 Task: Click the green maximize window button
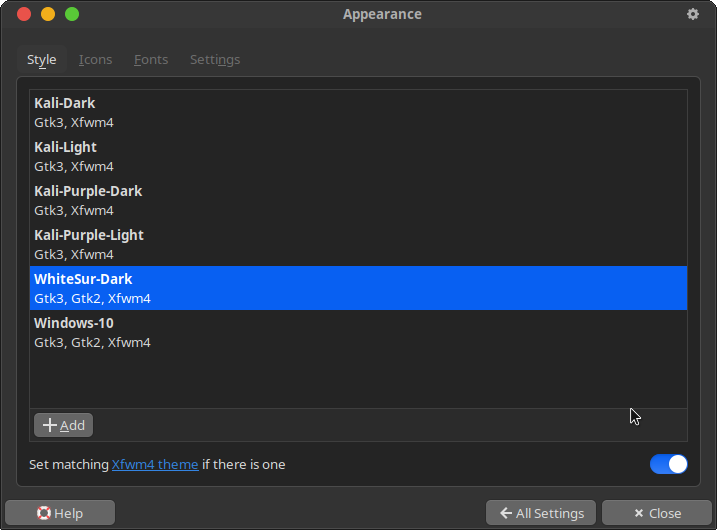click(72, 14)
